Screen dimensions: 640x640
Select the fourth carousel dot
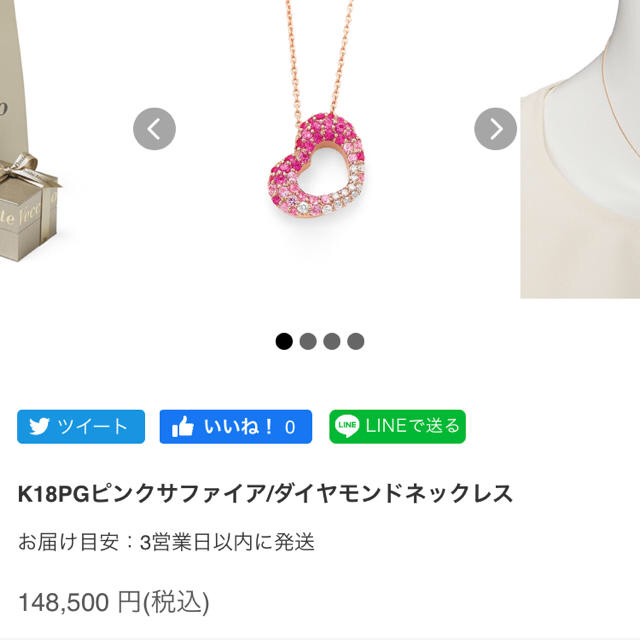tap(356, 341)
